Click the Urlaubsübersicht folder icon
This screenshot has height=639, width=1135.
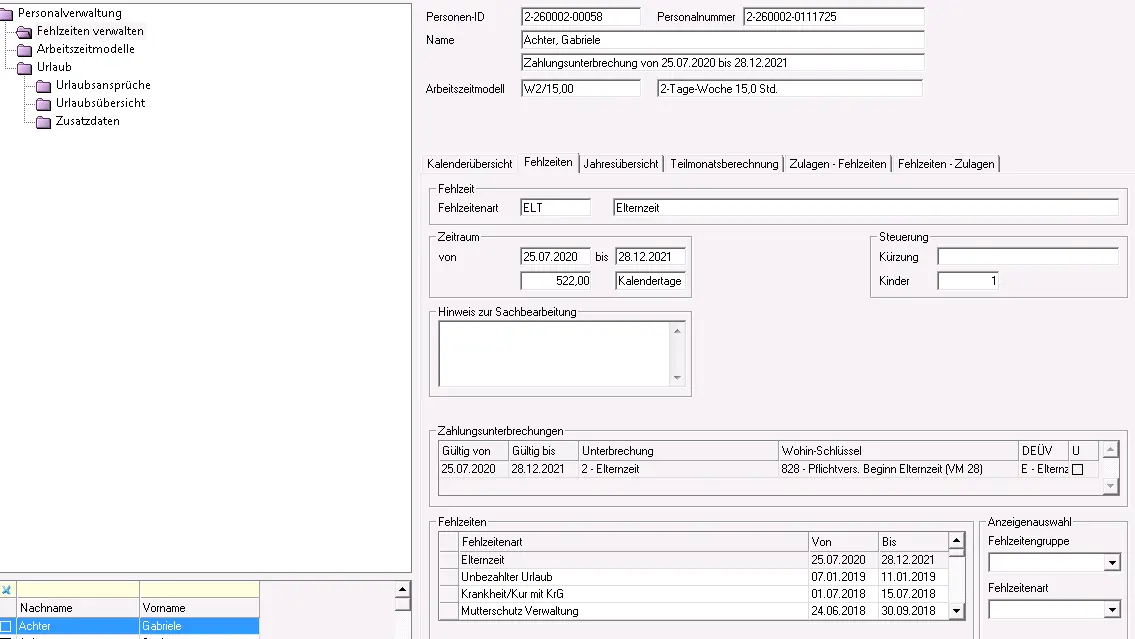point(44,103)
